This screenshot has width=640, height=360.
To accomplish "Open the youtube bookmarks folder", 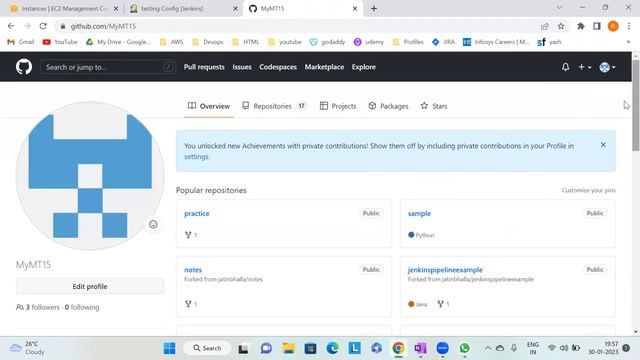I will pyautogui.click(x=285, y=42).
